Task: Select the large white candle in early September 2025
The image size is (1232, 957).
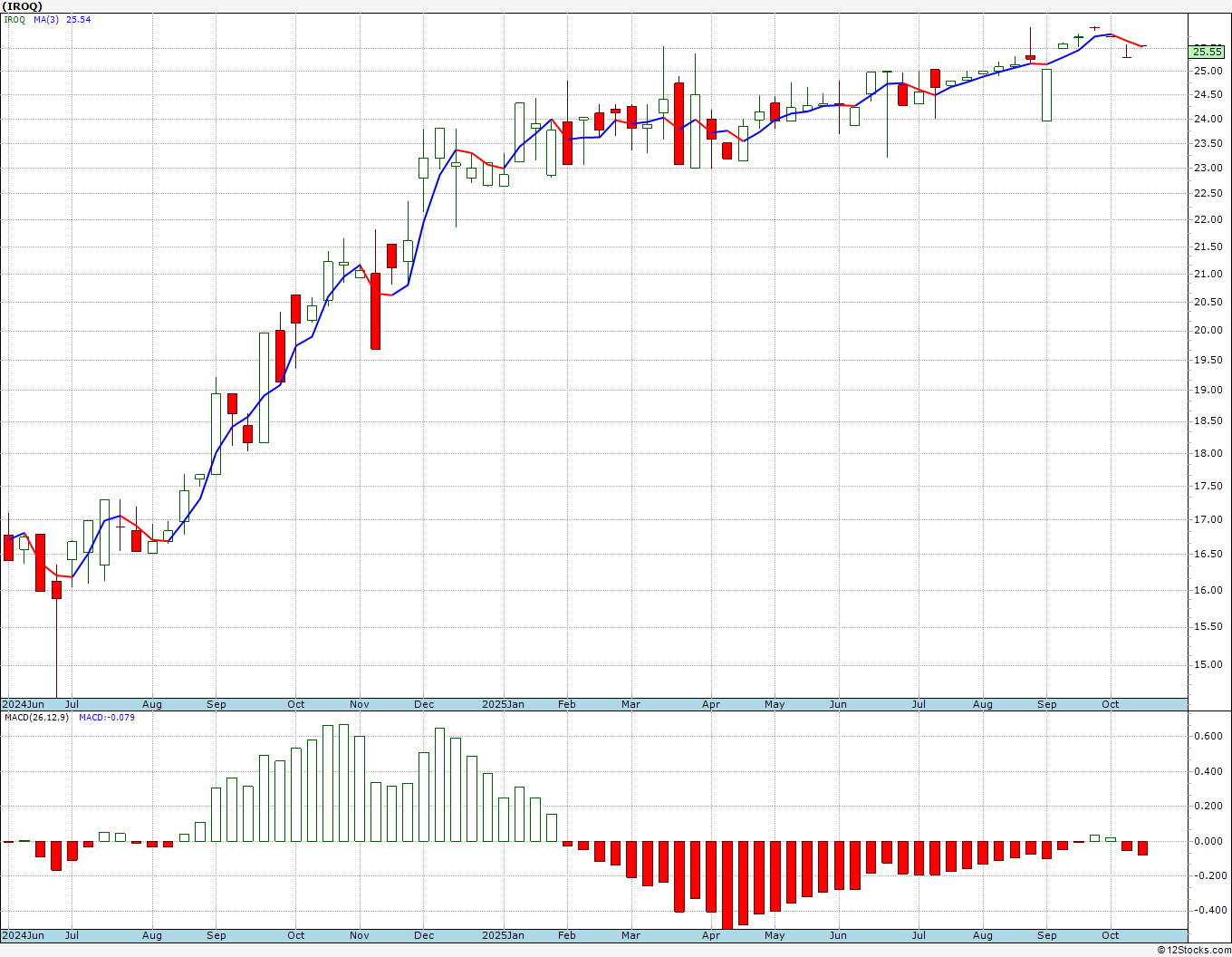Action: coord(1046,95)
